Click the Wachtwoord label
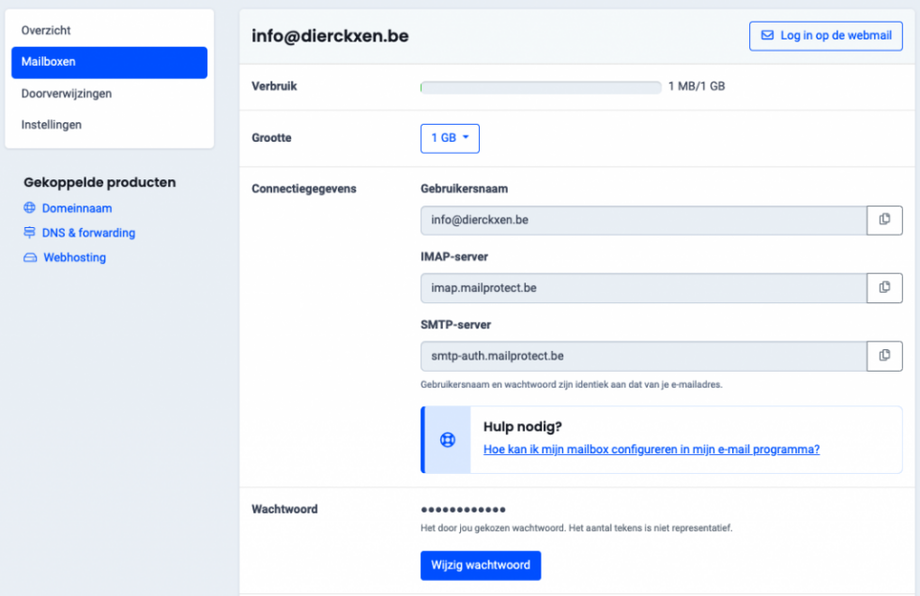Image resolution: width=920 pixels, height=596 pixels. (x=285, y=509)
